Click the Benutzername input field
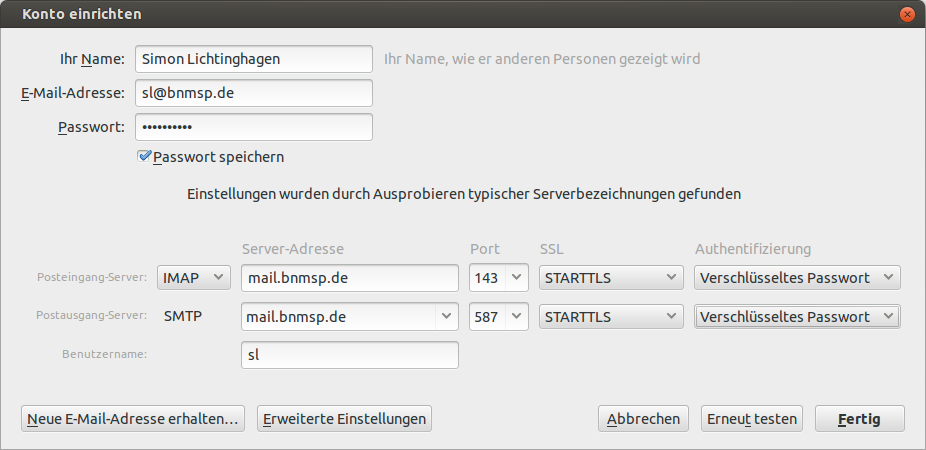Screen dimensions: 926x450 pyautogui.click(x=350, y=355)
